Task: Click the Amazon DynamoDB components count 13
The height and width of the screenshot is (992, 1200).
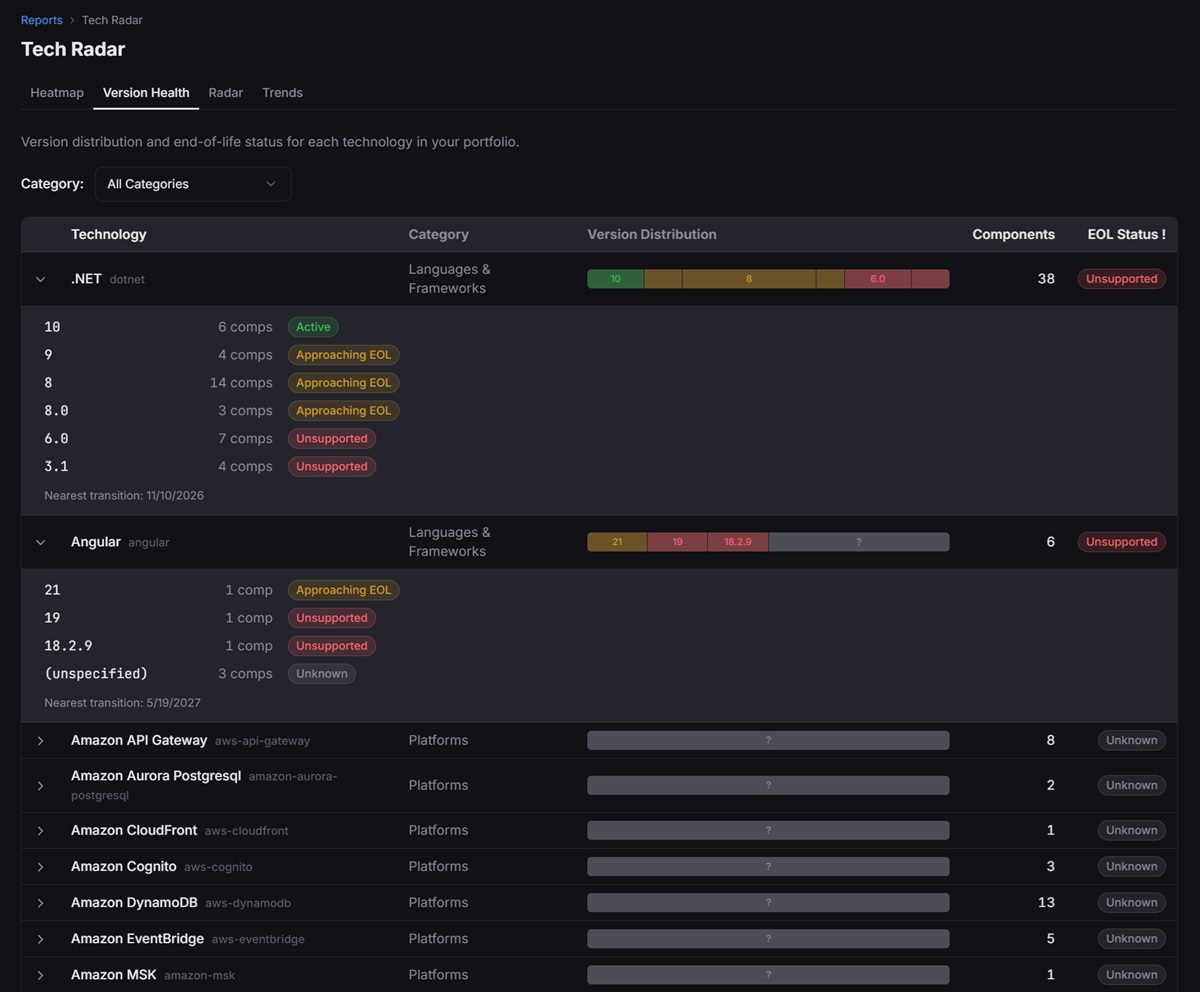Action: pyautogui.click(x=1046, y=903)
